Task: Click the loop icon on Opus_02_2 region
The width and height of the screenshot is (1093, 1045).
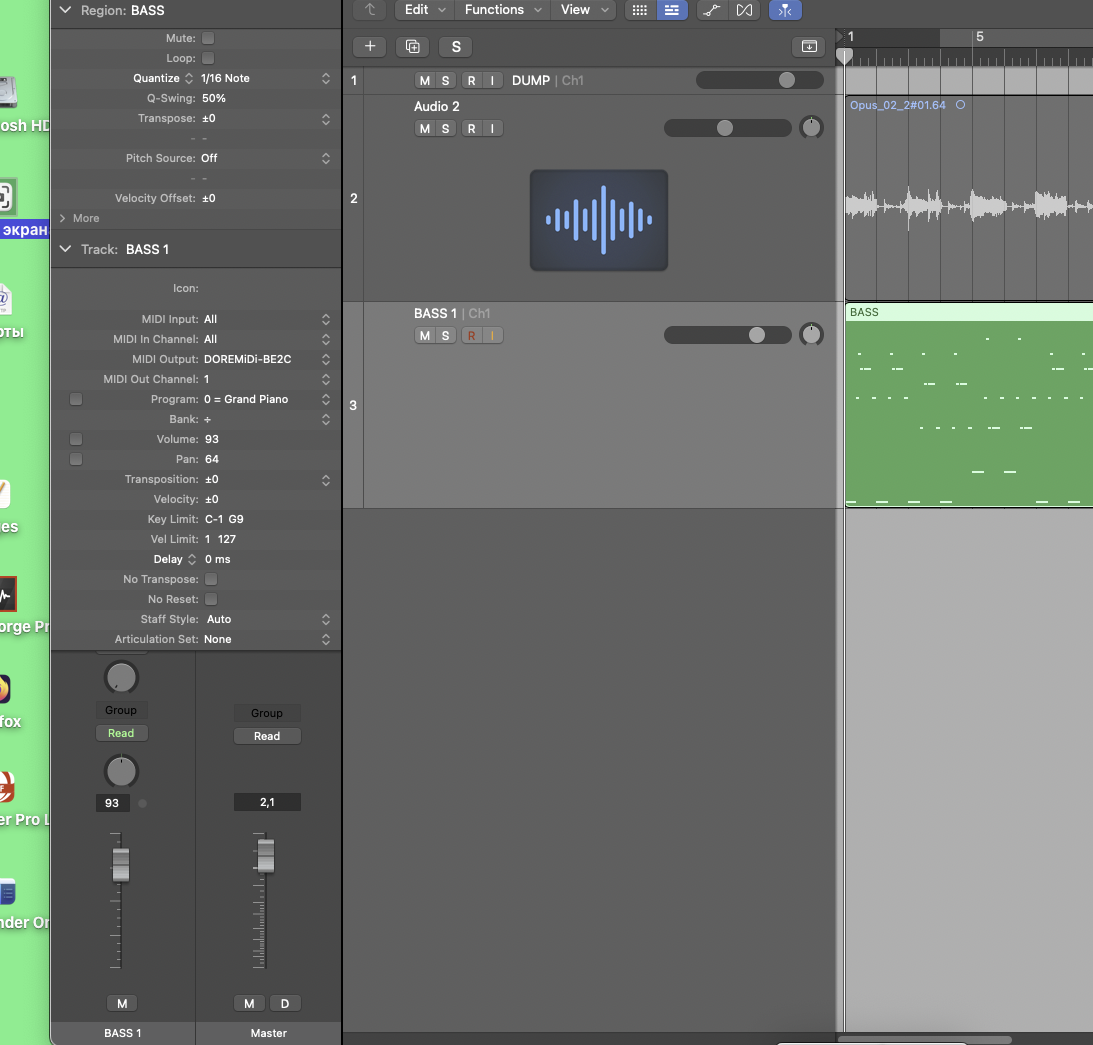Action: tap(960, 105)
